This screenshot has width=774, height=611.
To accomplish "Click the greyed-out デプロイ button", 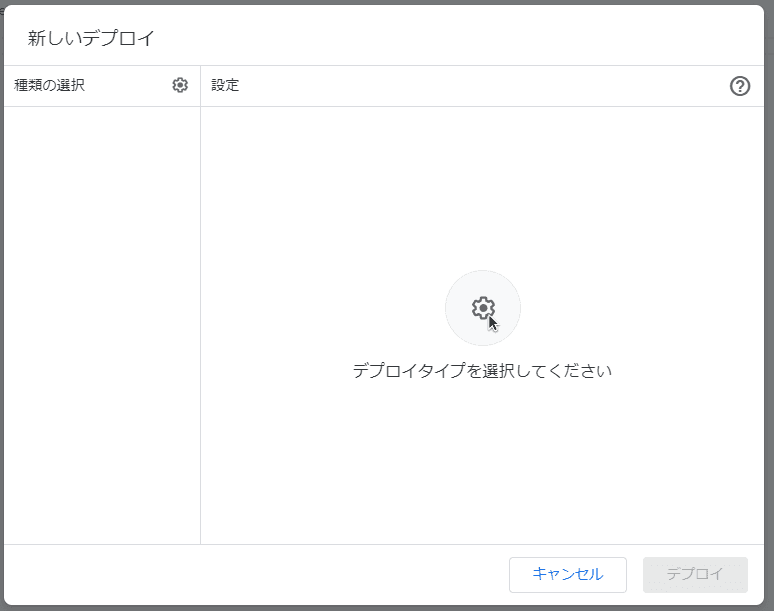I will (x=695, y=575).
